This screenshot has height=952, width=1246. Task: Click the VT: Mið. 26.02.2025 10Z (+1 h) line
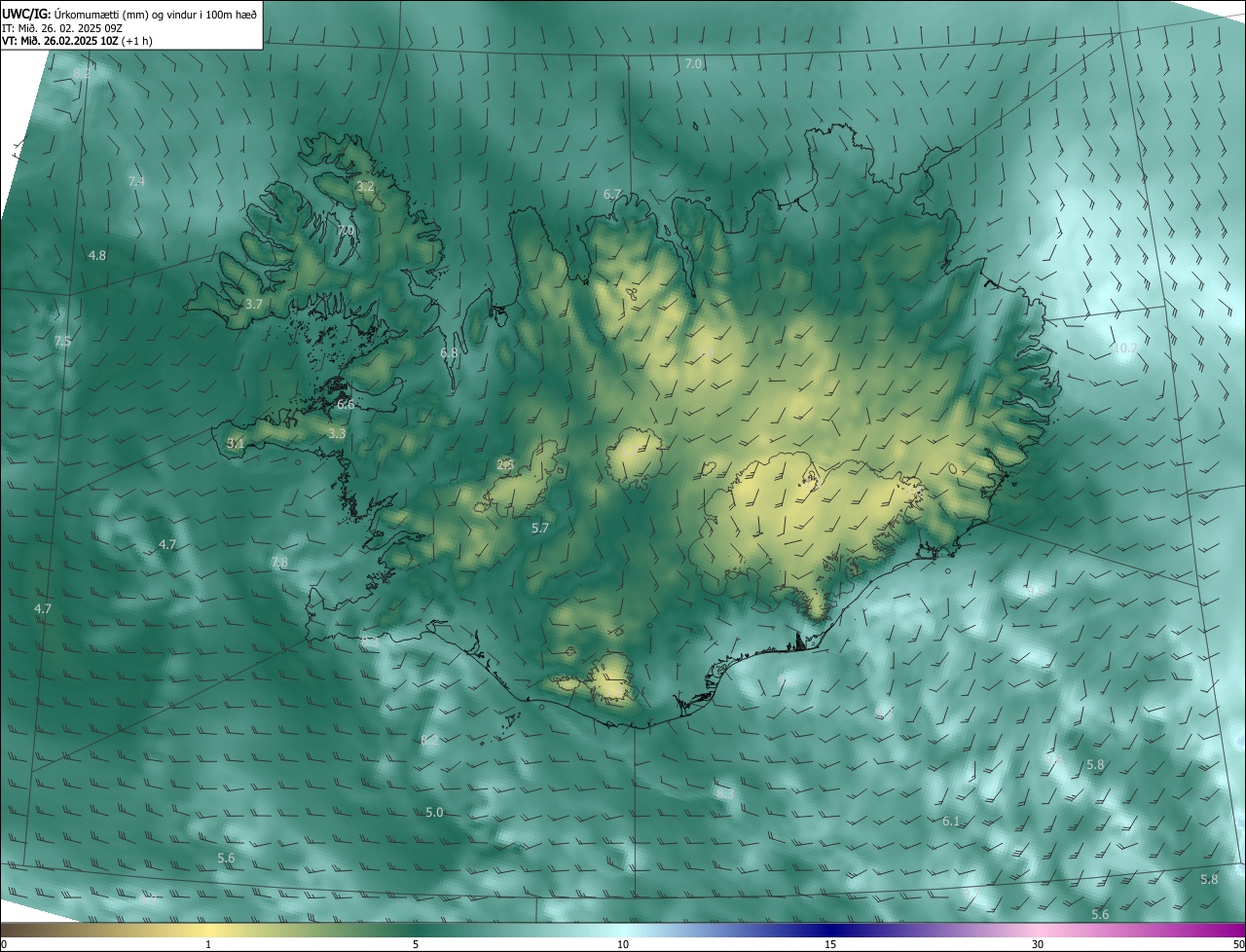pos(77,41)
